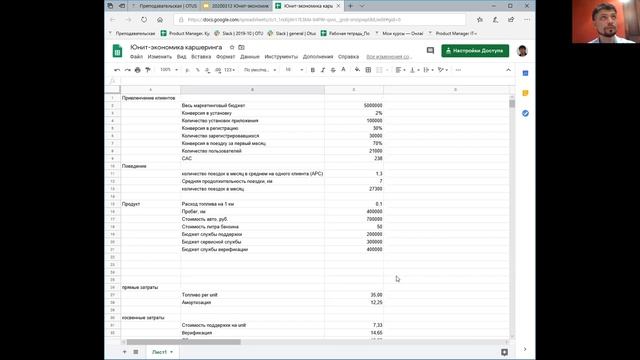Open the Инструменты menu
Image resolution: width=640 pixels, height=360 pixels.
point(281,57)
